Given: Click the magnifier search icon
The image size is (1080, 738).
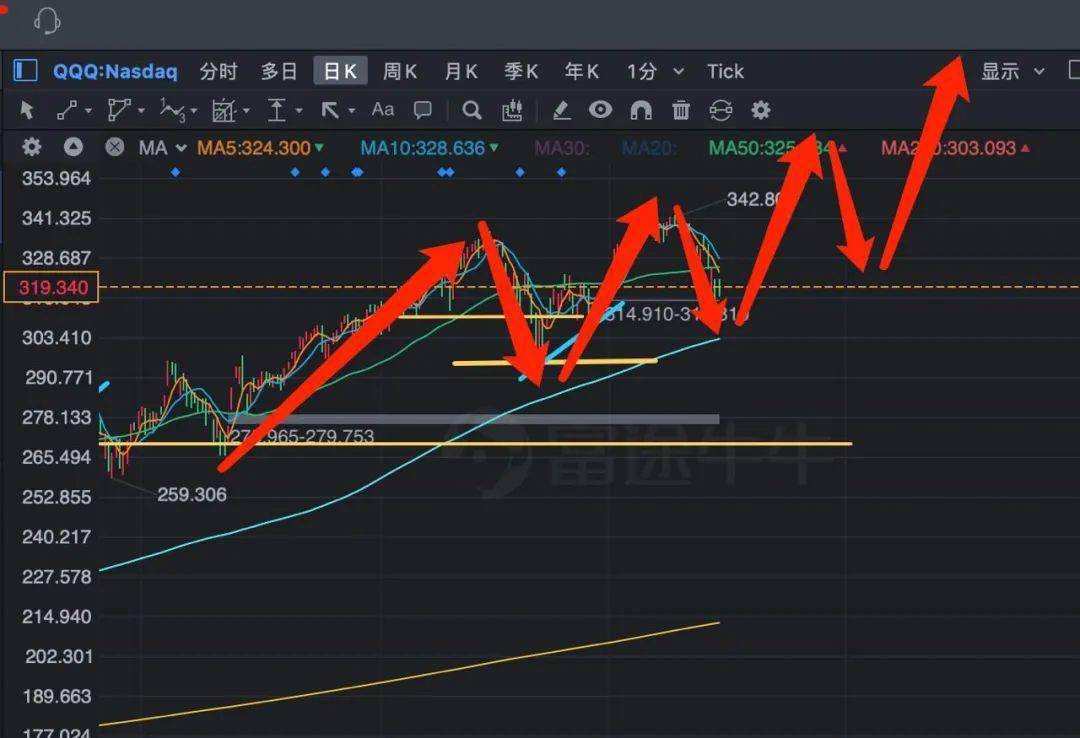Looking at the screenshot, I should tap(471, 110).
